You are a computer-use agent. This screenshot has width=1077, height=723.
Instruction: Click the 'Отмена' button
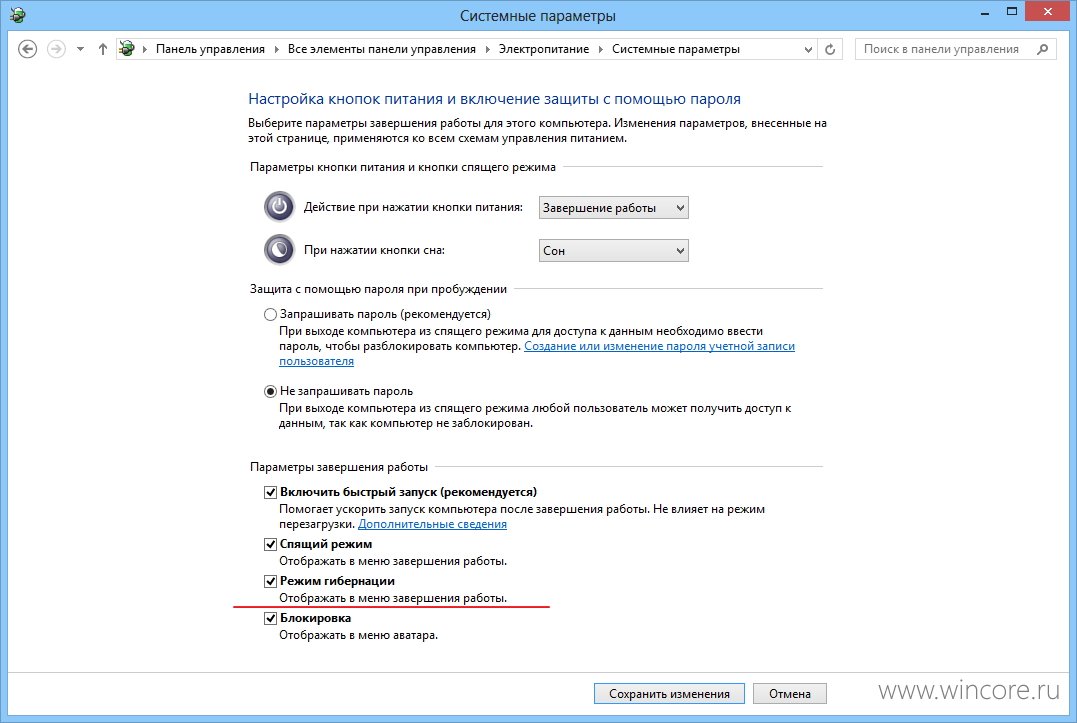point(790,693)
